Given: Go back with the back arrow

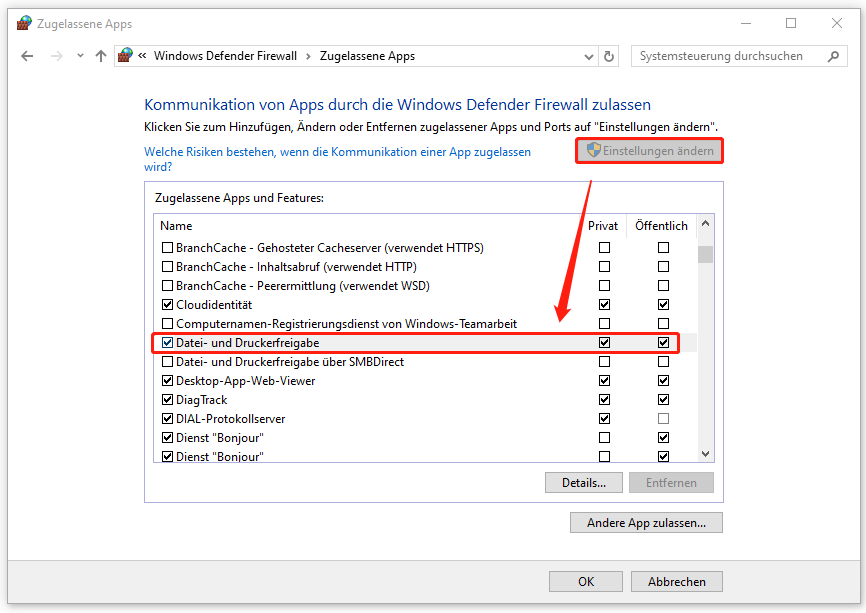Looking at the screenshot, I should [27, 56].
